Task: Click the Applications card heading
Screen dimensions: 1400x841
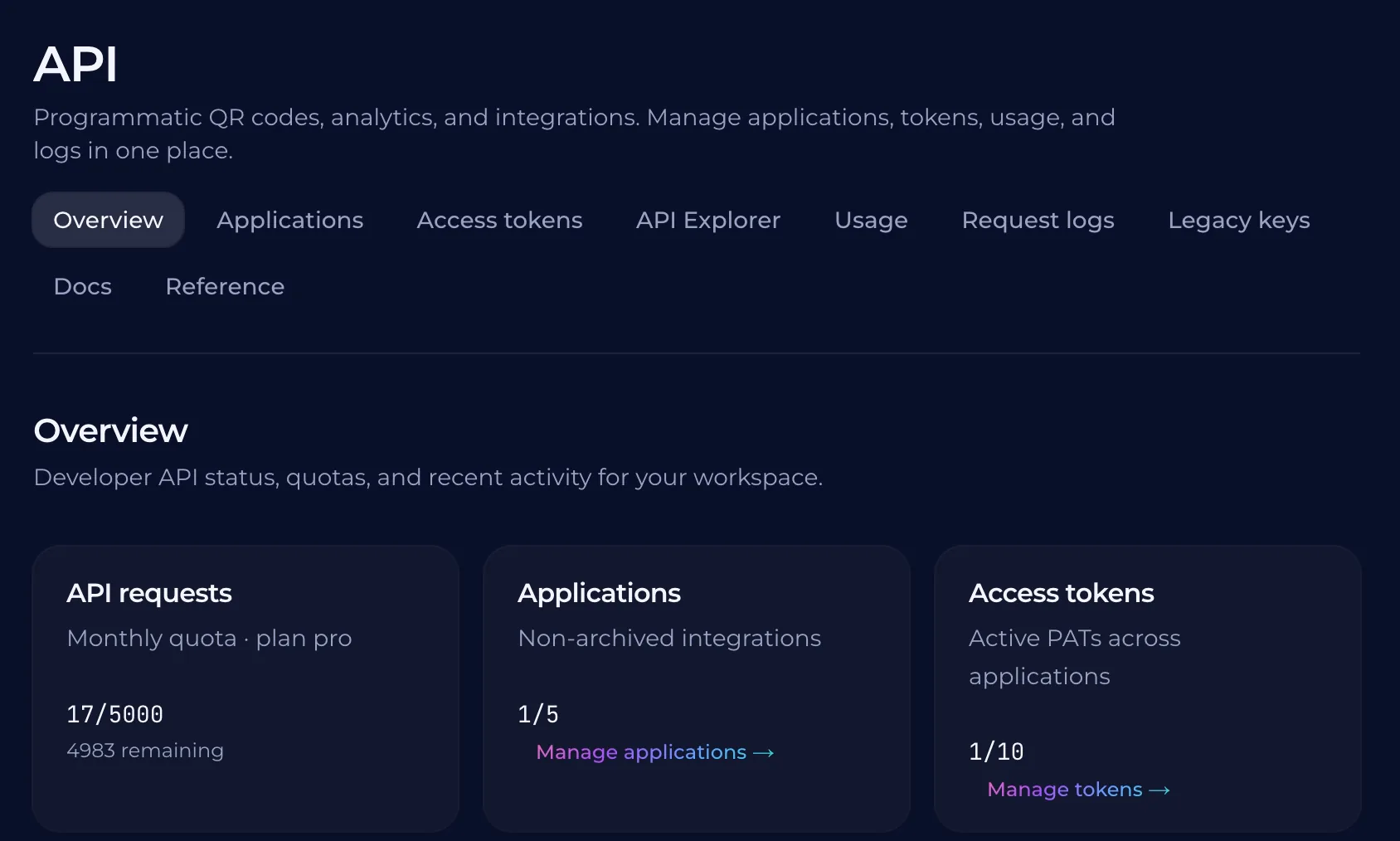Action: click(599, 593)
